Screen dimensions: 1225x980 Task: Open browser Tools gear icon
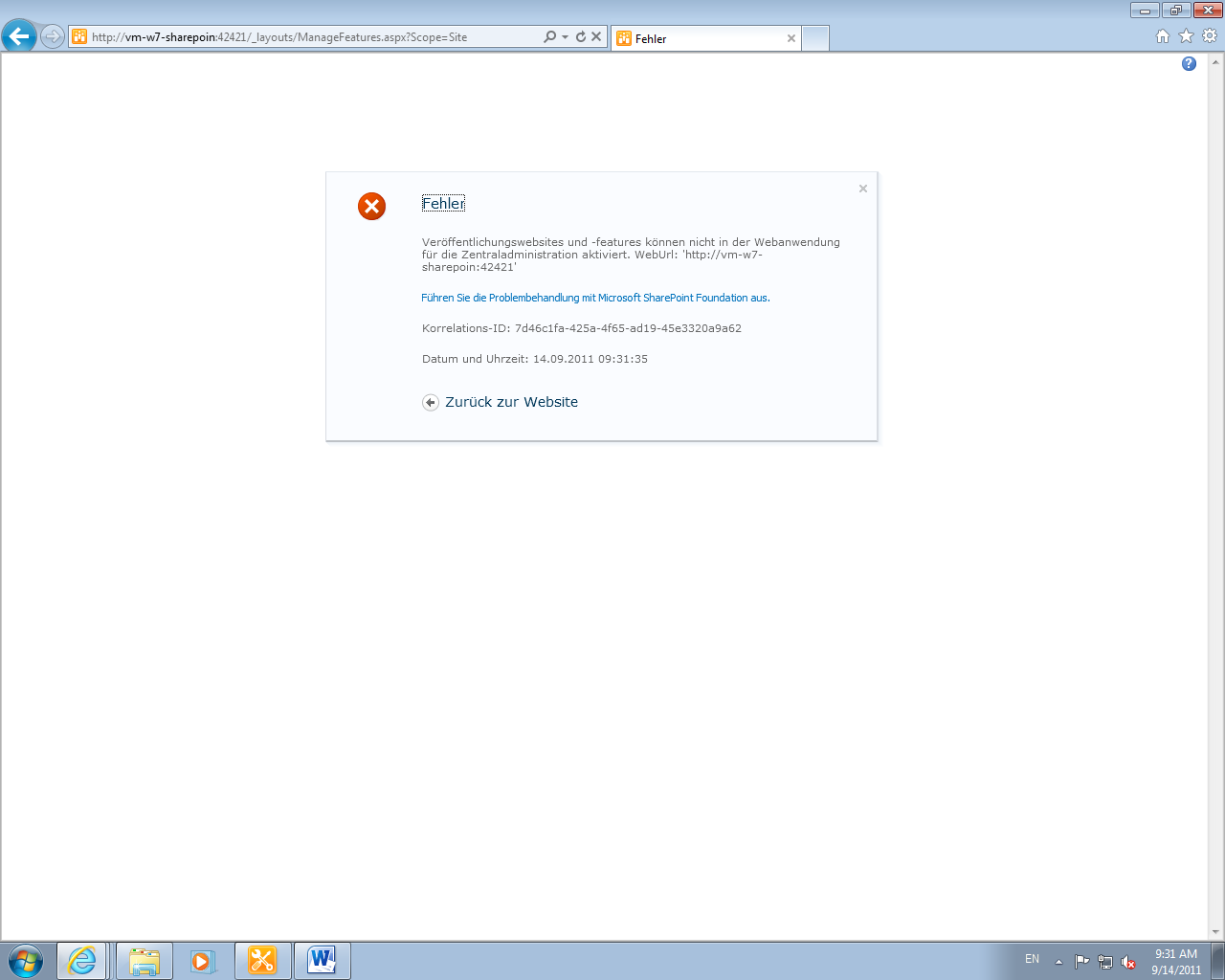point(1210,36)
